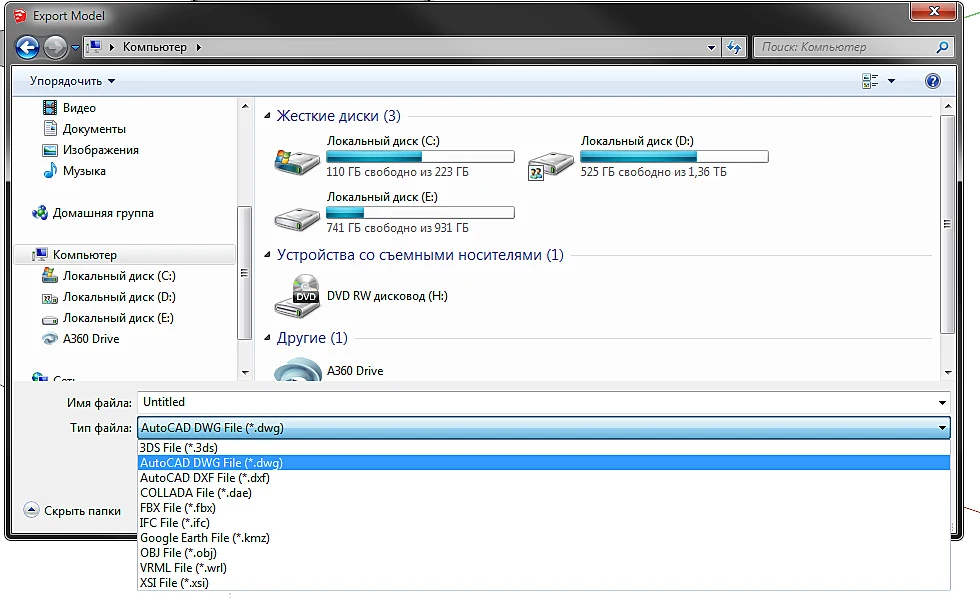Click the C: drive free space bar
980x598 pixels.
click(x=420, y=156)
